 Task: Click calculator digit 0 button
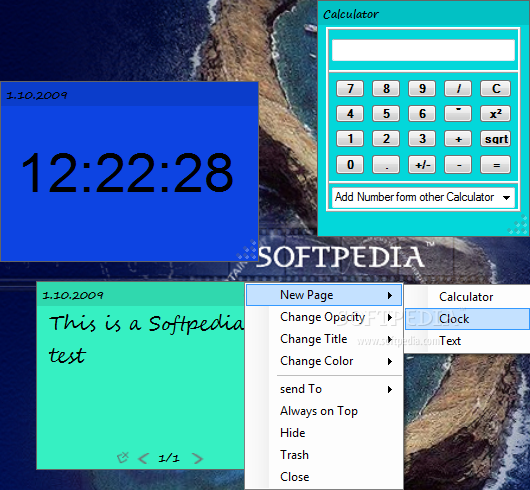coord(350,165)
